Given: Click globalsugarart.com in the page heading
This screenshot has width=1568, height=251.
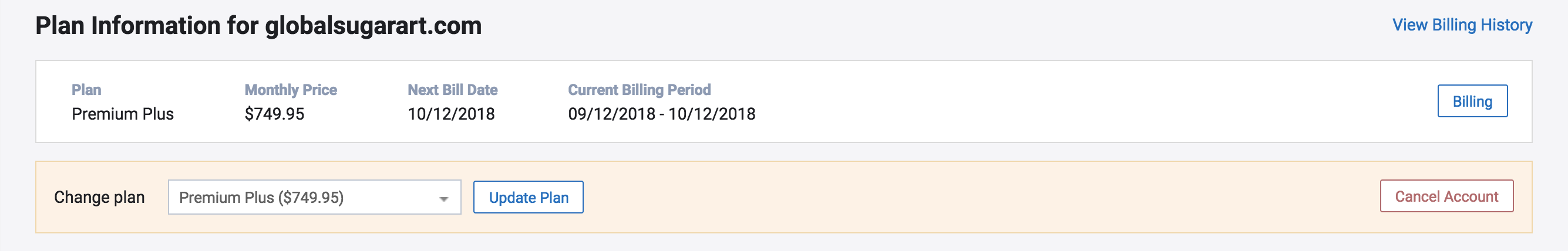Looking at the screenshot, I should point(373,26).
